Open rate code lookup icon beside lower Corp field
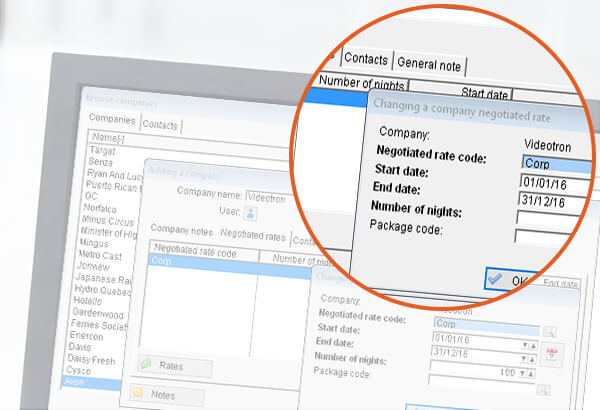This screenshot has height=410, width=600. tap(549, 332)
